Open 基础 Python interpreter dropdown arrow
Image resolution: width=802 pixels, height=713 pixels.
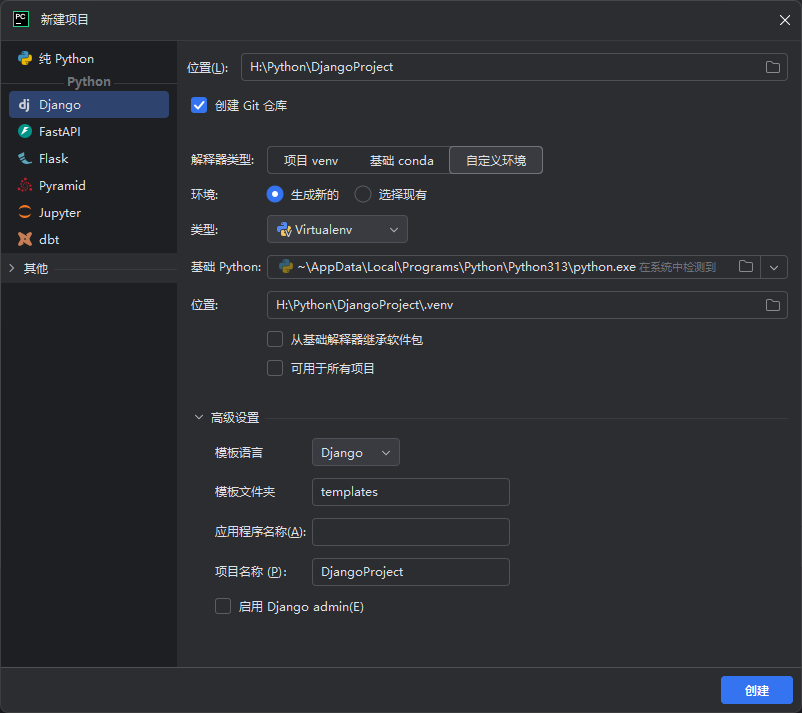[774, 267]
